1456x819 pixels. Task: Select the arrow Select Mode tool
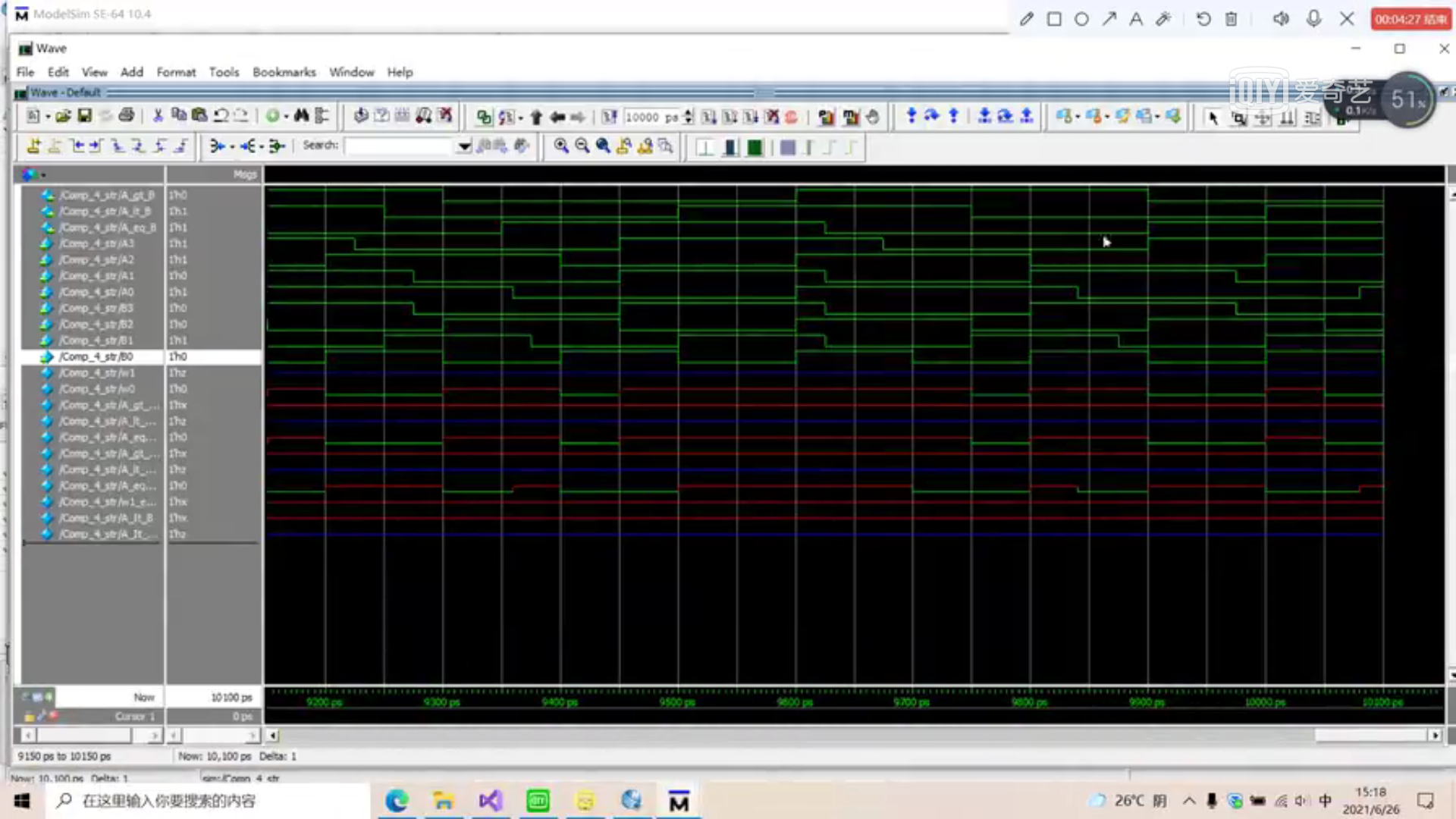pos(1213,118)
